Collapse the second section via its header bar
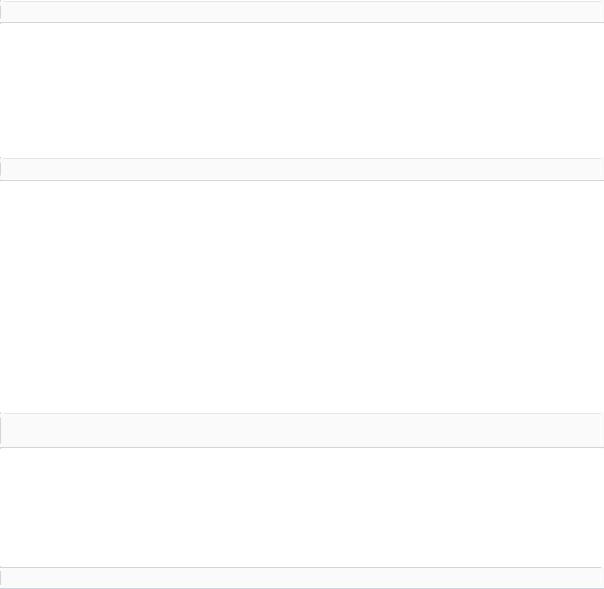Viewport: 604px width, 589px height. tap(302, 169)
